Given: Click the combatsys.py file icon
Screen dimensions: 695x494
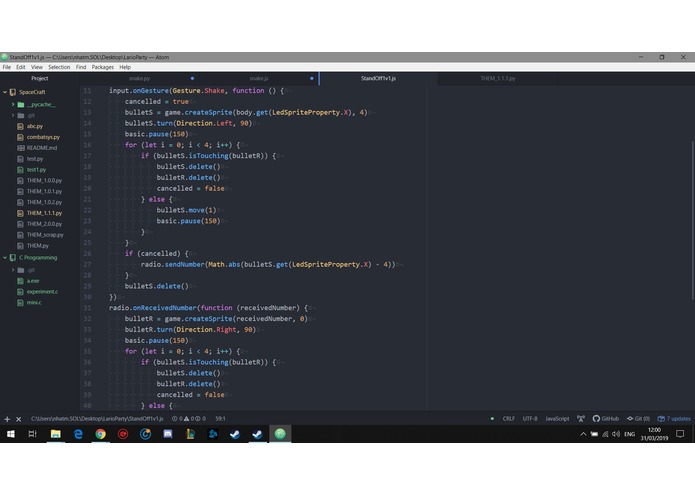Looking at the screenshot, I should coord(20,137).
